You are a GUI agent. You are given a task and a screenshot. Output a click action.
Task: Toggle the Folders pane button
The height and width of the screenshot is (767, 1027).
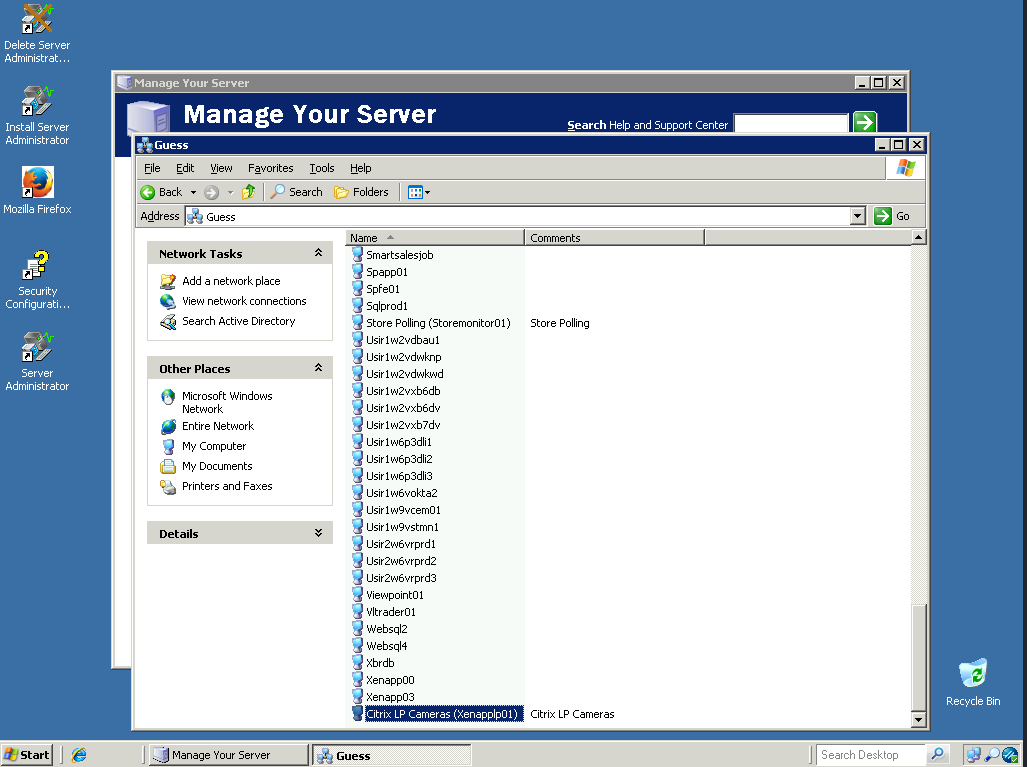click(362, 192)
